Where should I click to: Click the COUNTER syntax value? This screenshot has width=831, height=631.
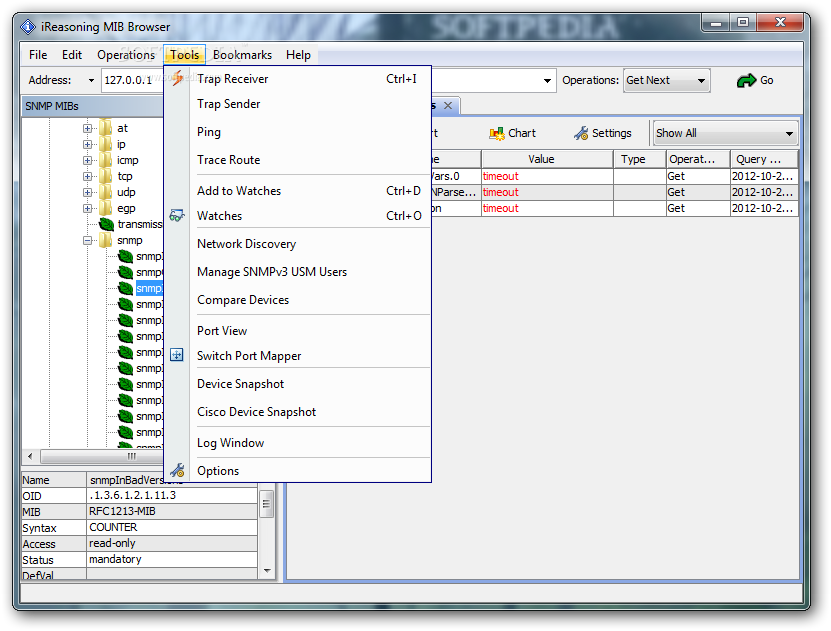click(113, 527)
